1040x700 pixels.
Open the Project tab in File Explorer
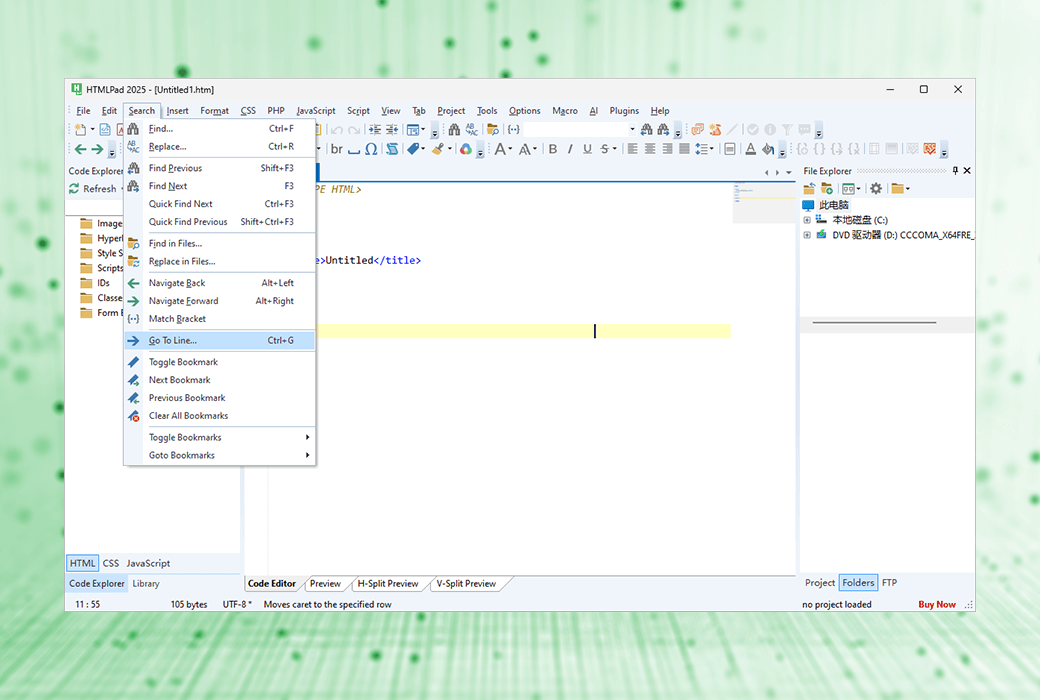820,583
